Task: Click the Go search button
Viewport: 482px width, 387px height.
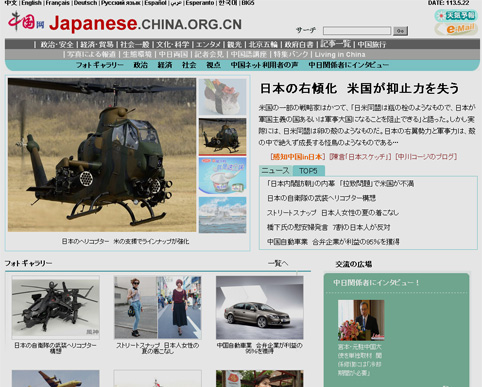Action: tap(400, 31)
